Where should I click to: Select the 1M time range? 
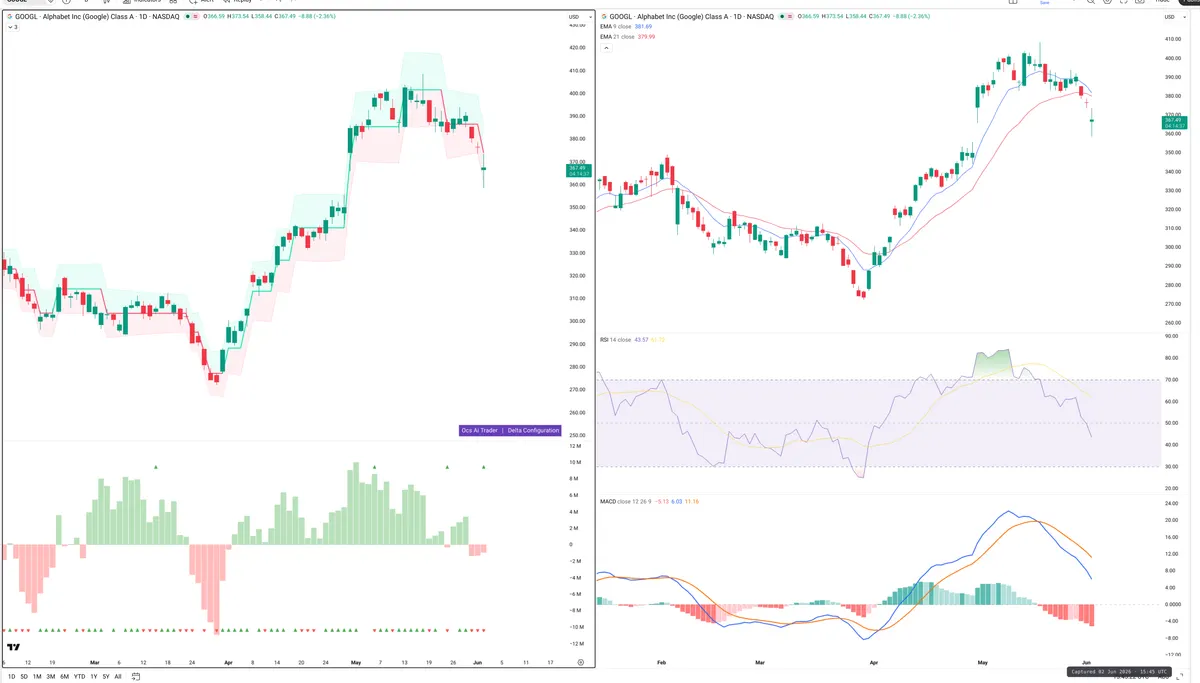click(38, 676)
